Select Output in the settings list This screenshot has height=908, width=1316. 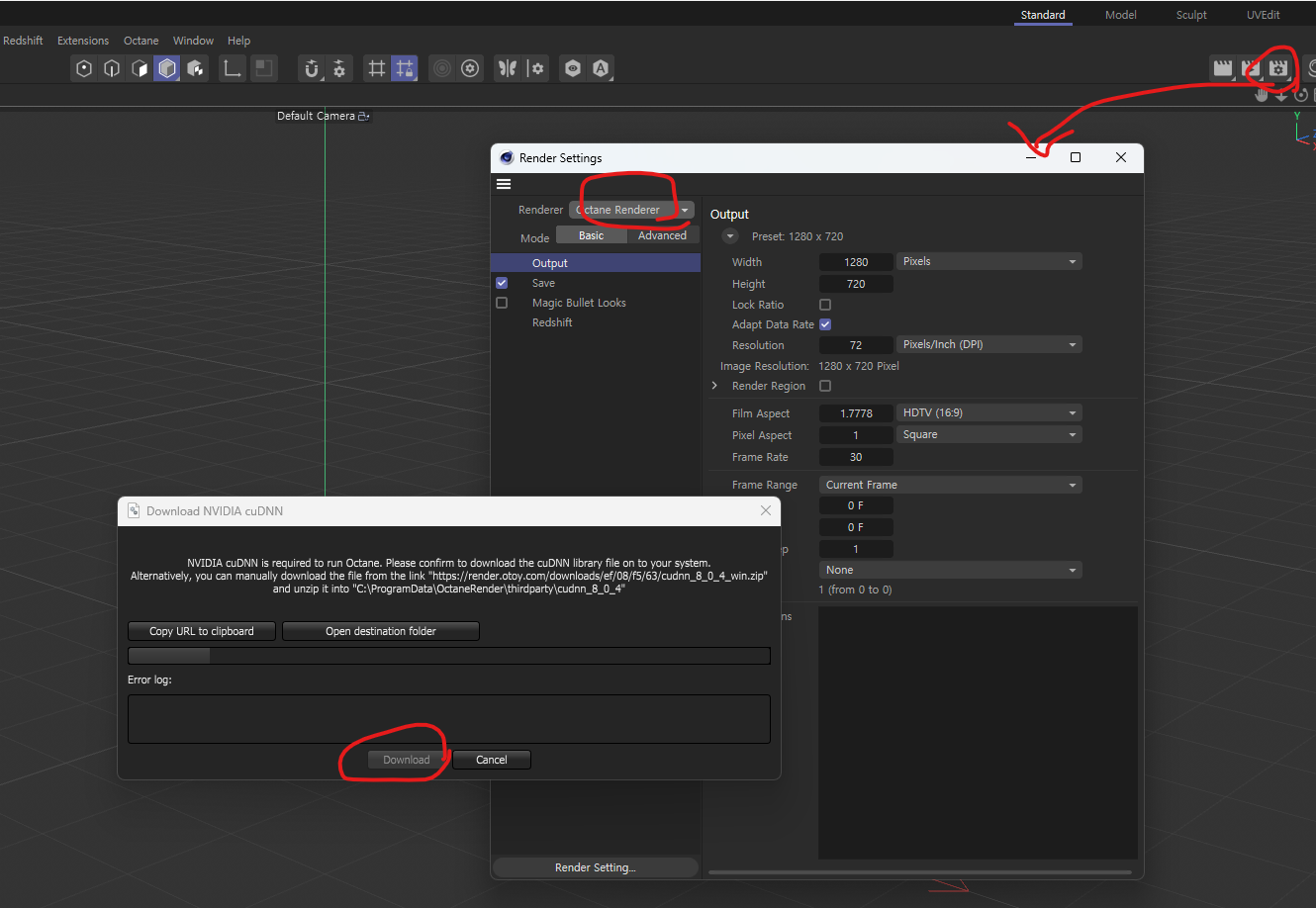(596, 263)
